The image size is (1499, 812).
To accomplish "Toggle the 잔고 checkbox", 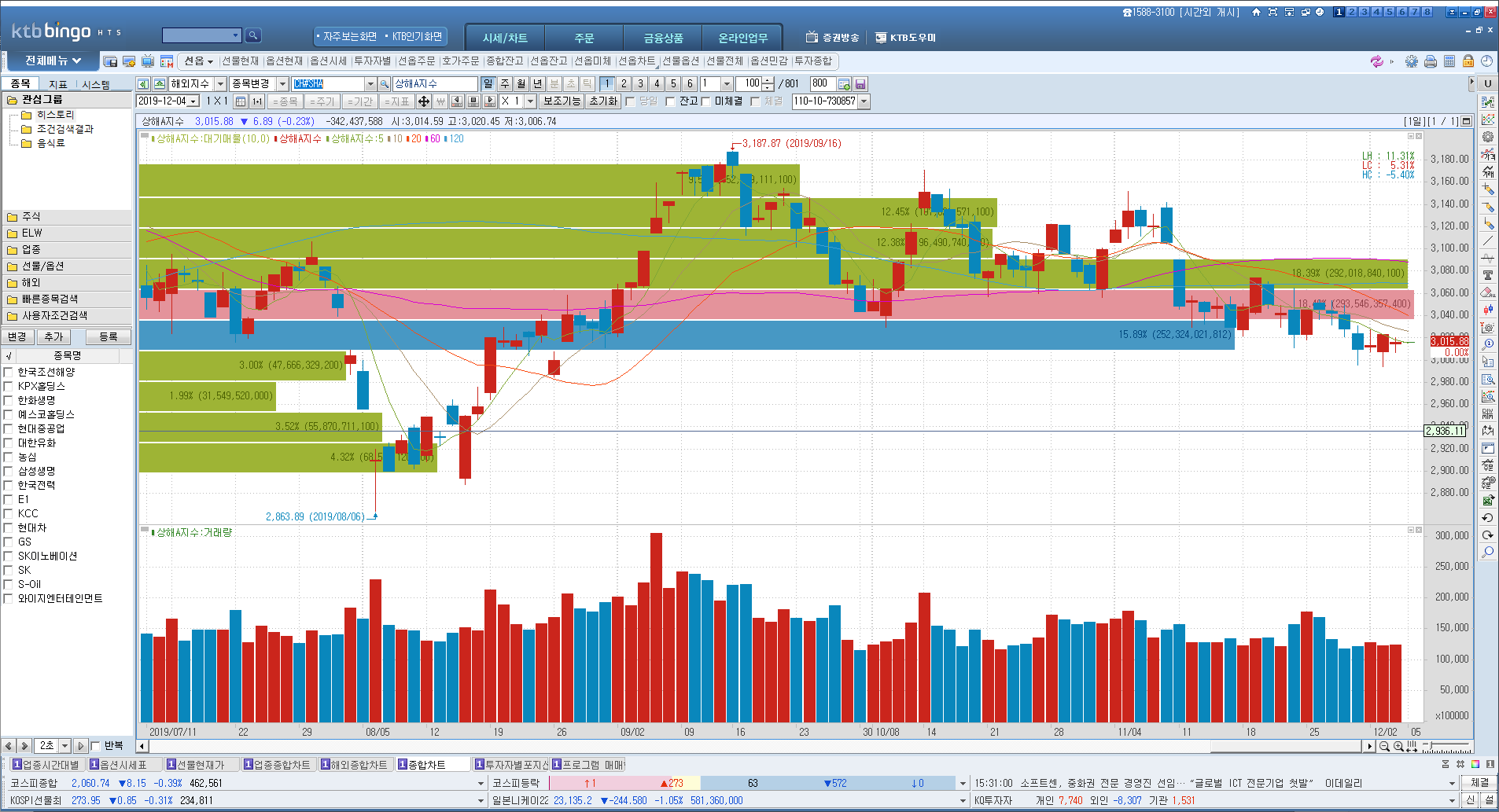I will (670, 101).
